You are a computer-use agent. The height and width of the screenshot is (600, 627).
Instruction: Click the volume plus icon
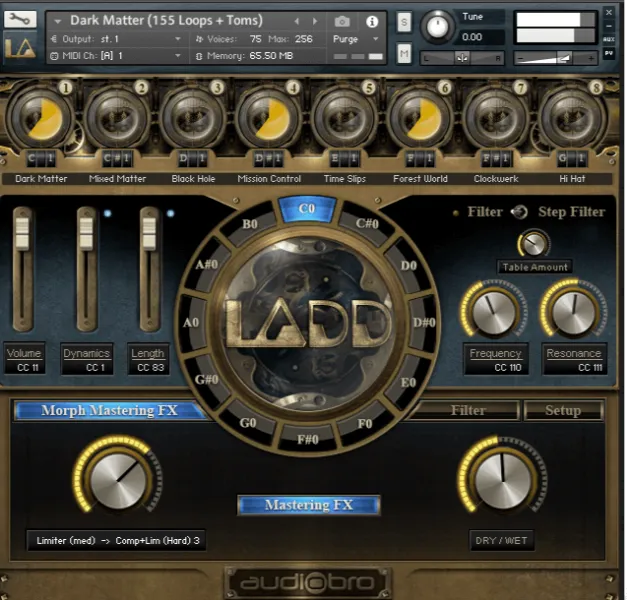click(x=591, y=58)
